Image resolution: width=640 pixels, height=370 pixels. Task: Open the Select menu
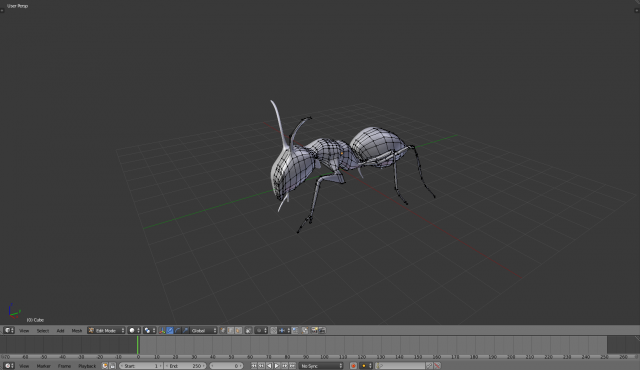[x=42, y=331]
